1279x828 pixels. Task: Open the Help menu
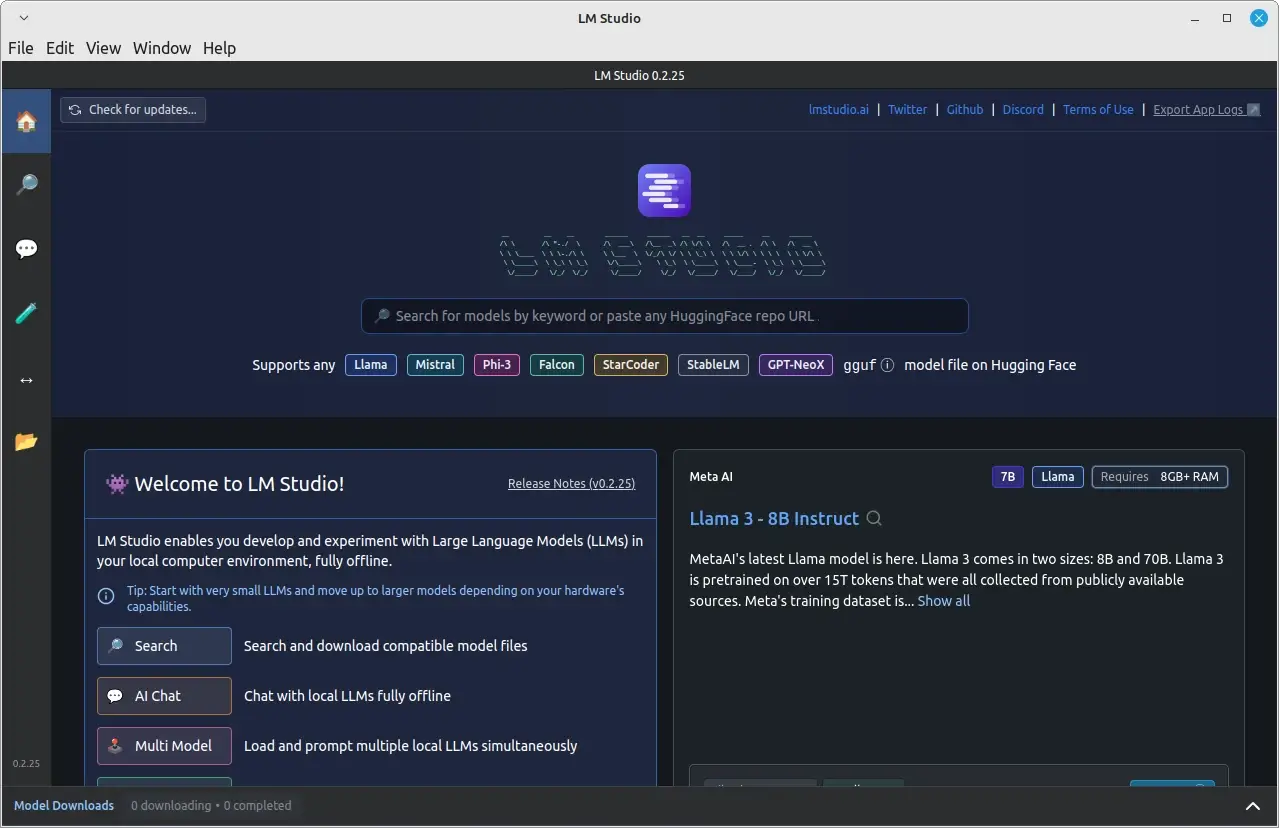click(219, 48)
